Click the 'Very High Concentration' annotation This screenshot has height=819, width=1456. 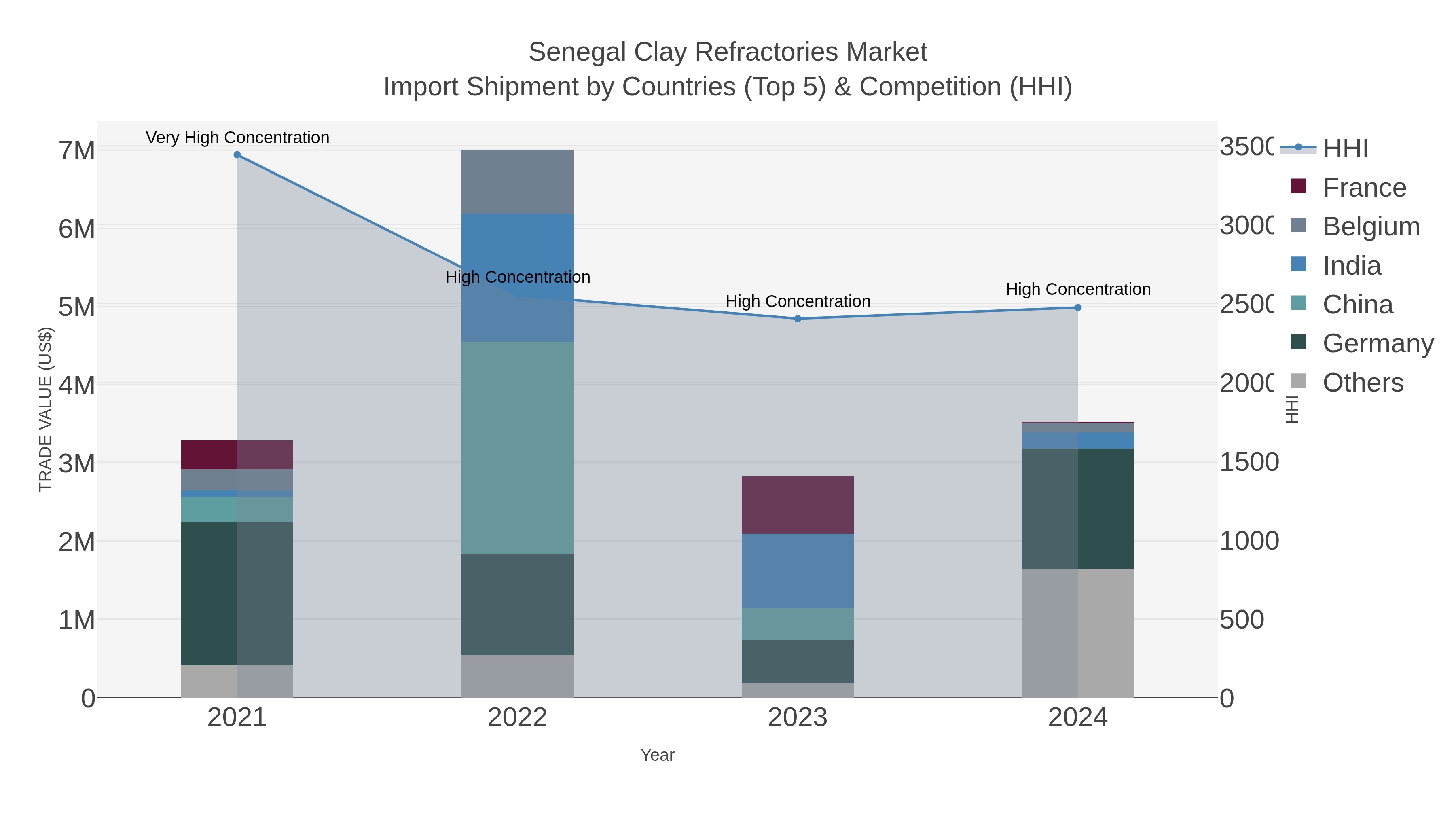pos(237,138)
